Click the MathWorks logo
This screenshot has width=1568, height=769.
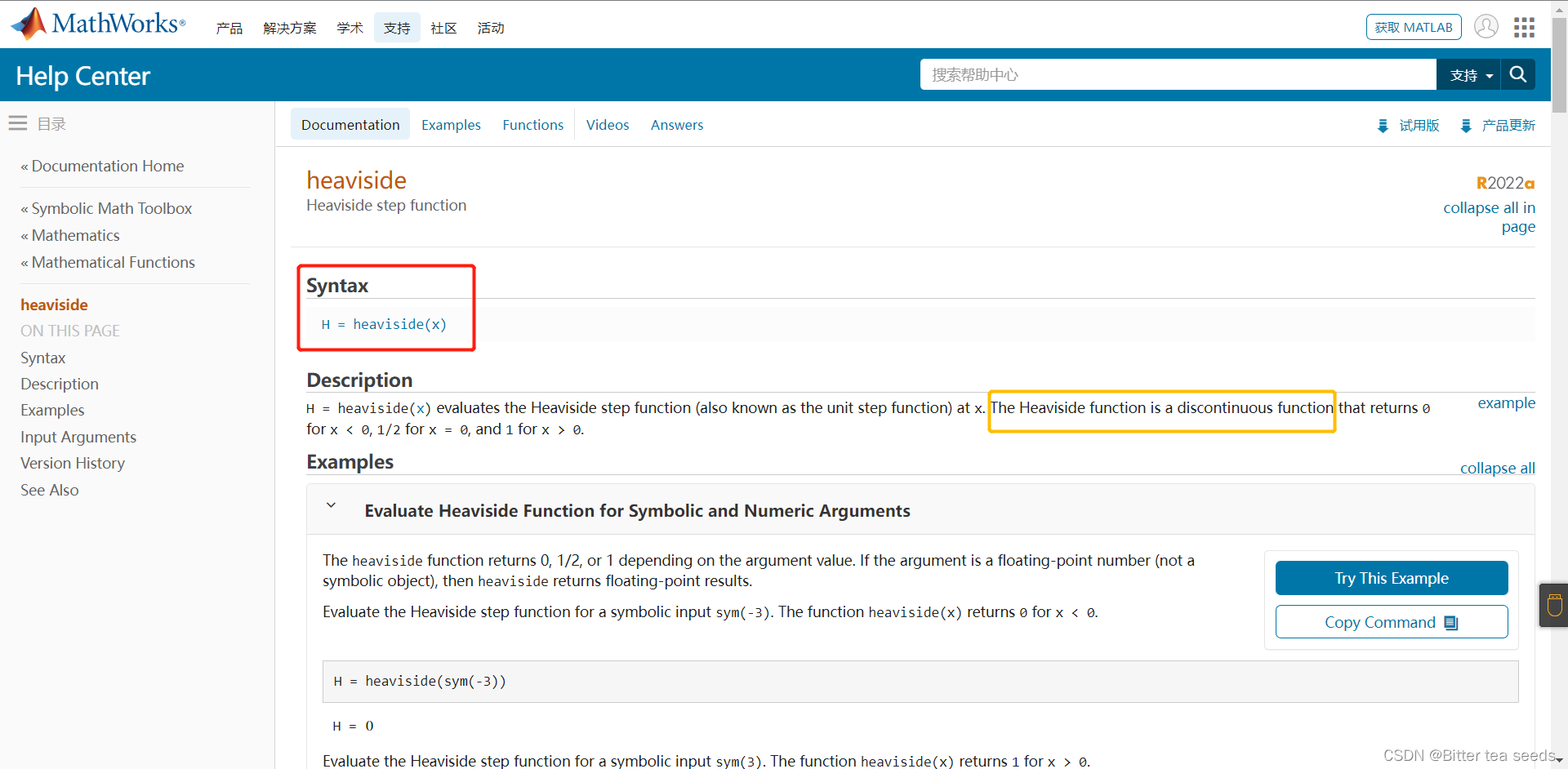[x=99, y=24]
